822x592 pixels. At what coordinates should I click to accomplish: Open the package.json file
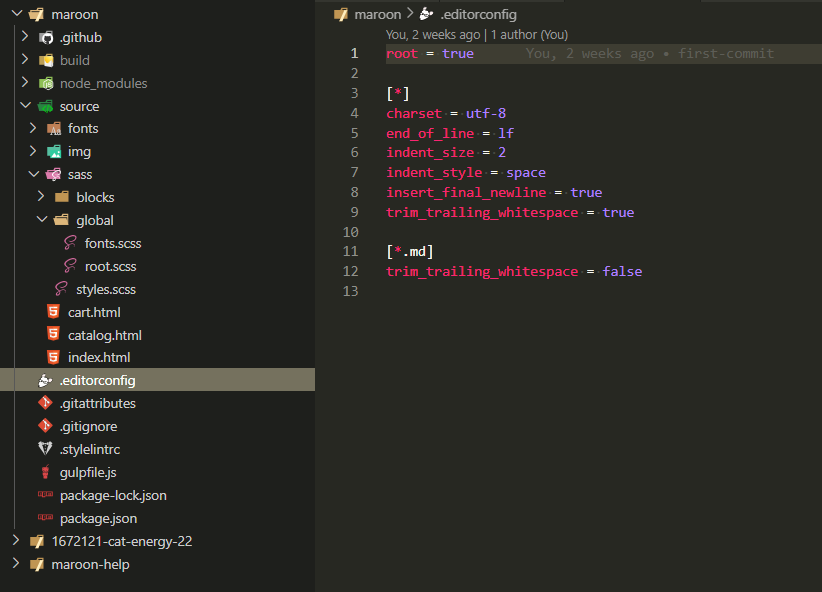click(x=98, y=519)
